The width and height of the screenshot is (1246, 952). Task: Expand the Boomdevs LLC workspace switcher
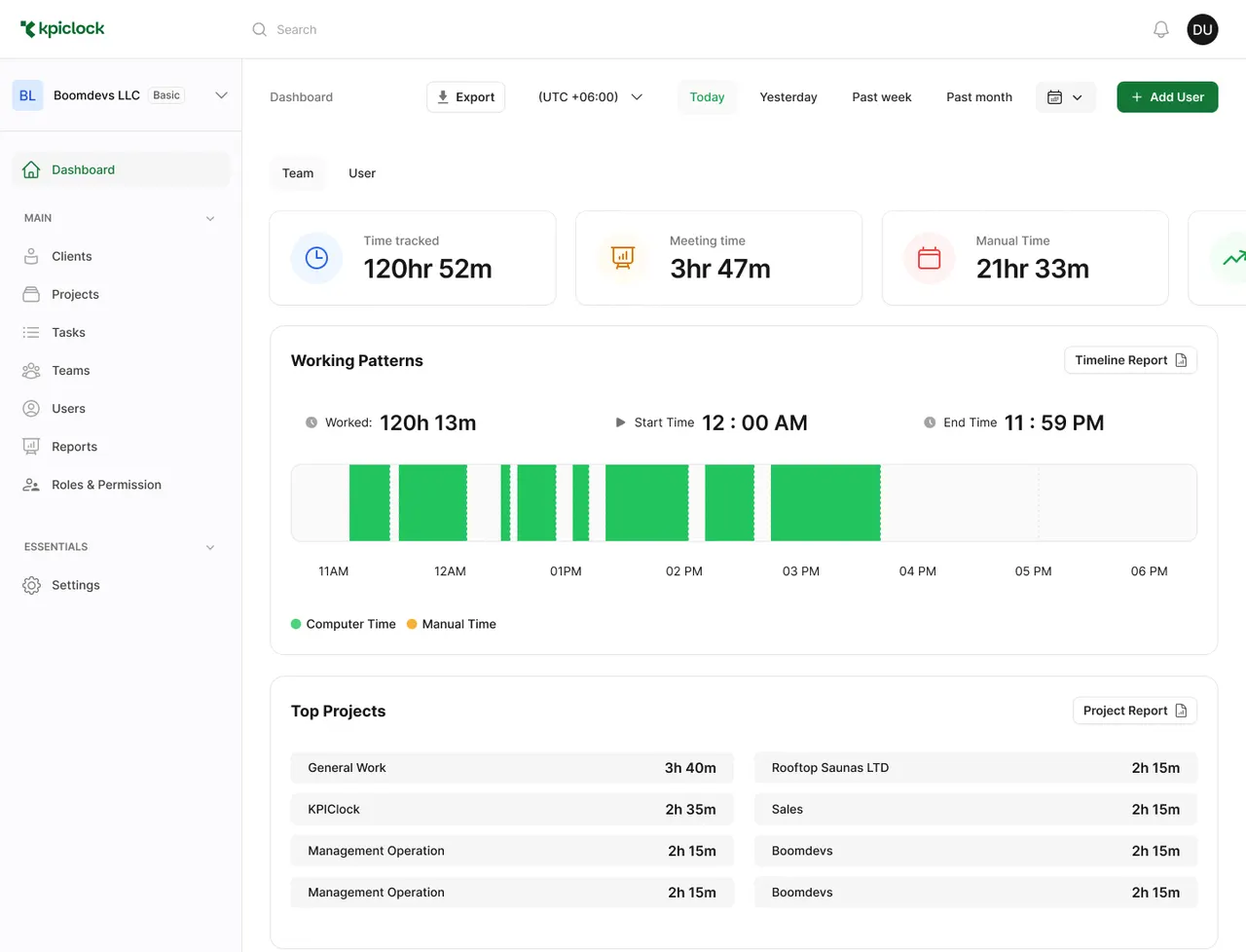pyautogui.click(x=221, y=95)
